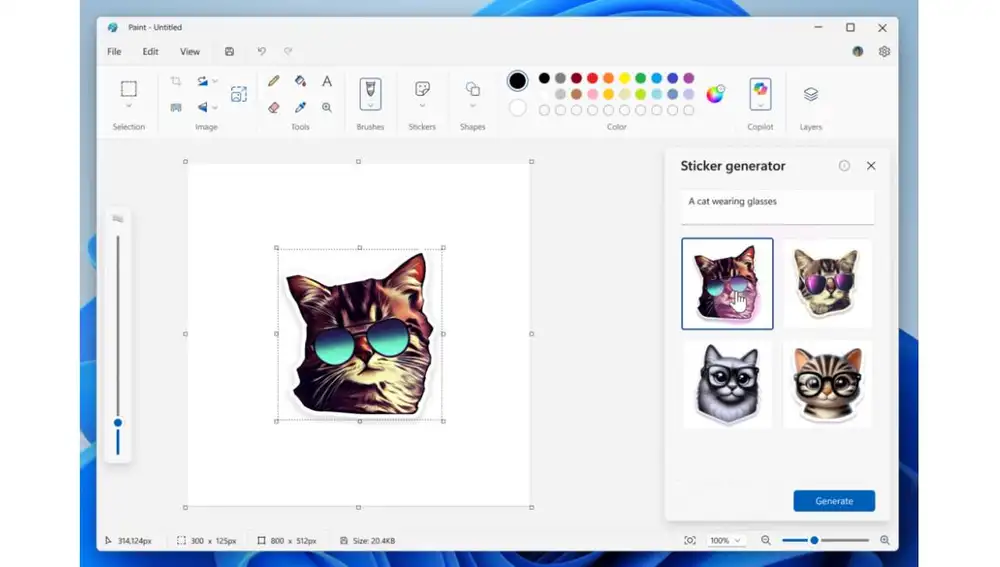The width and height of the screenshot is (1000, 567).
Task: Select the Text tool
Action: point(327,81)
